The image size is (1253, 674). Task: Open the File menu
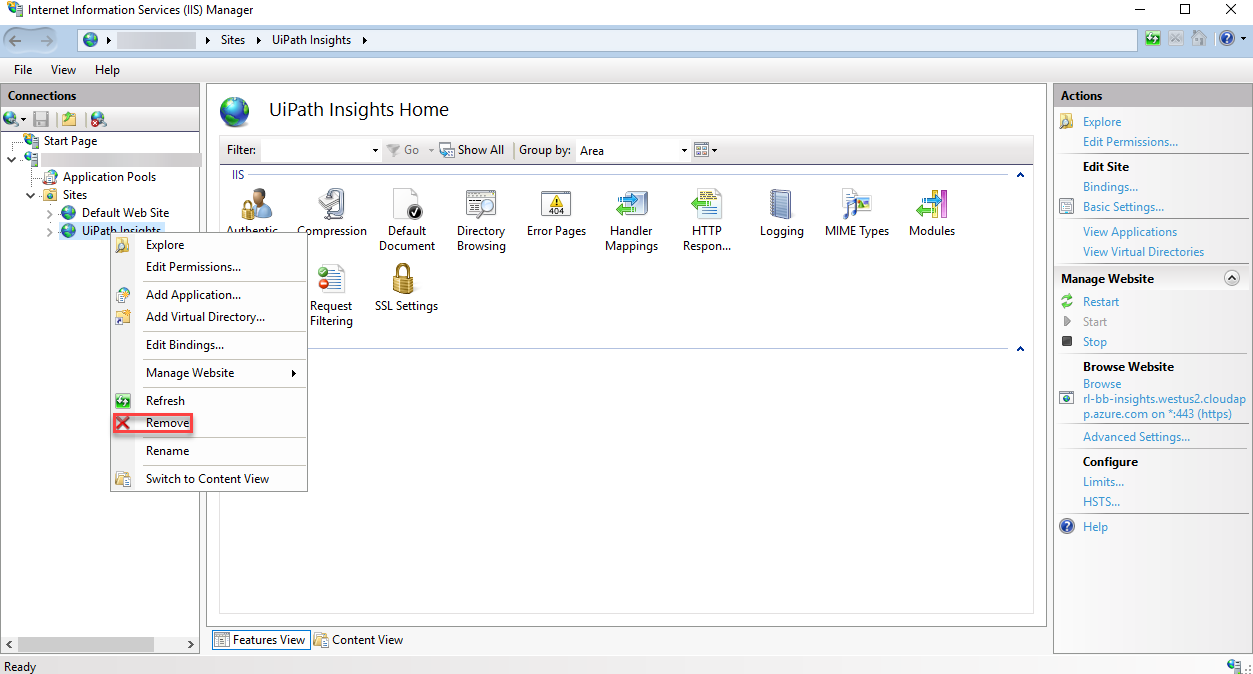pos(23,70)
